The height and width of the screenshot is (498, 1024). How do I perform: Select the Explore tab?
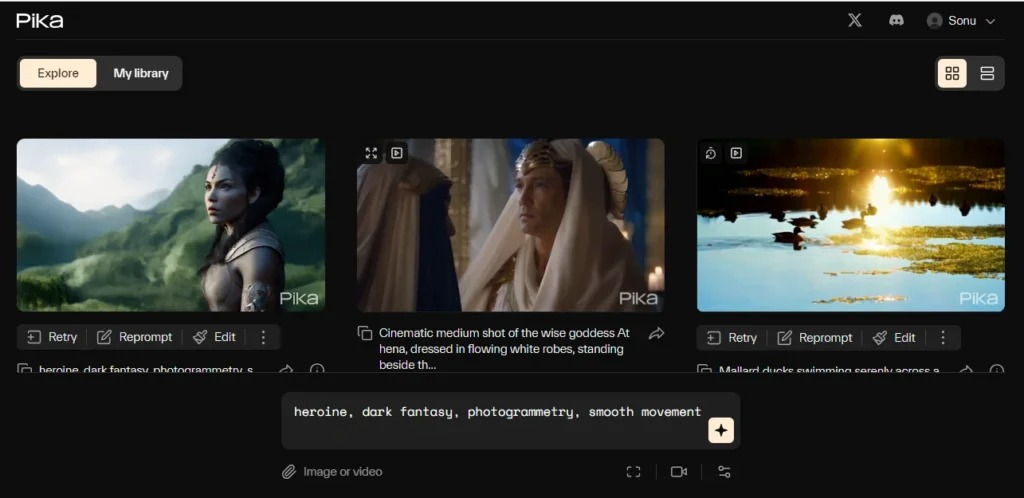pos(58,73)
